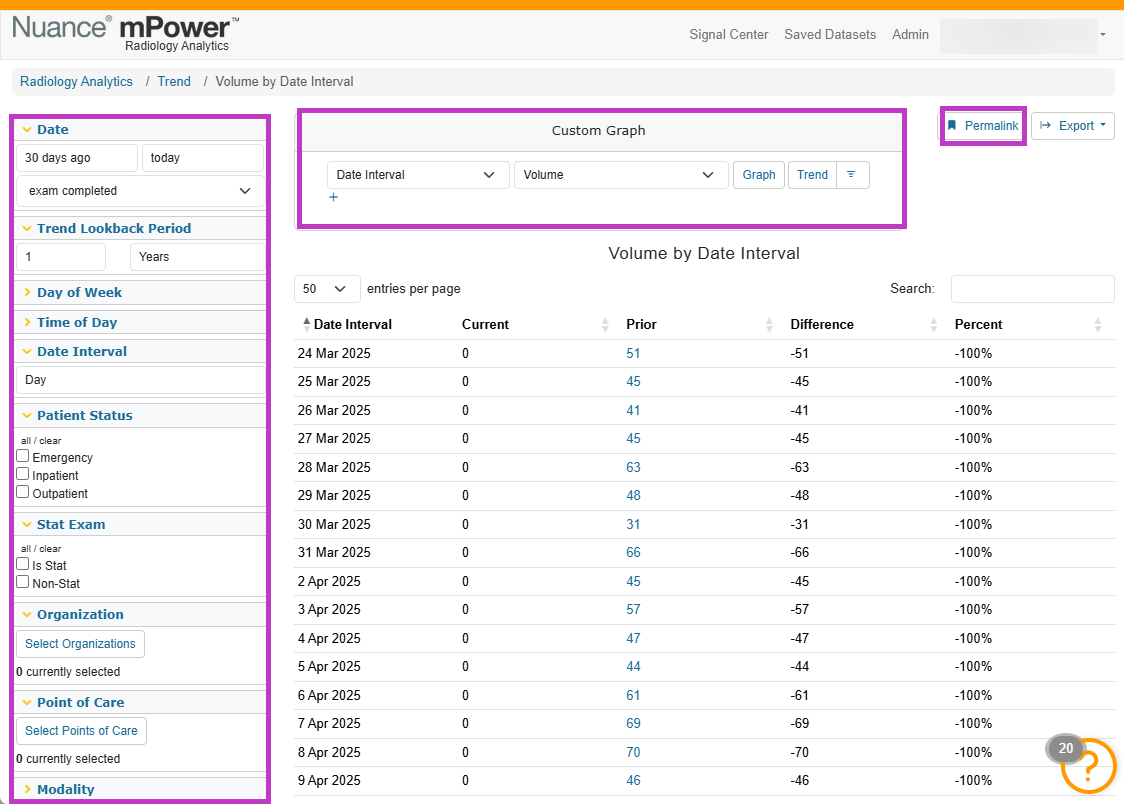Check the Emergency patient status box
This screenshot has height=804, width=1124.
point(23,456)
